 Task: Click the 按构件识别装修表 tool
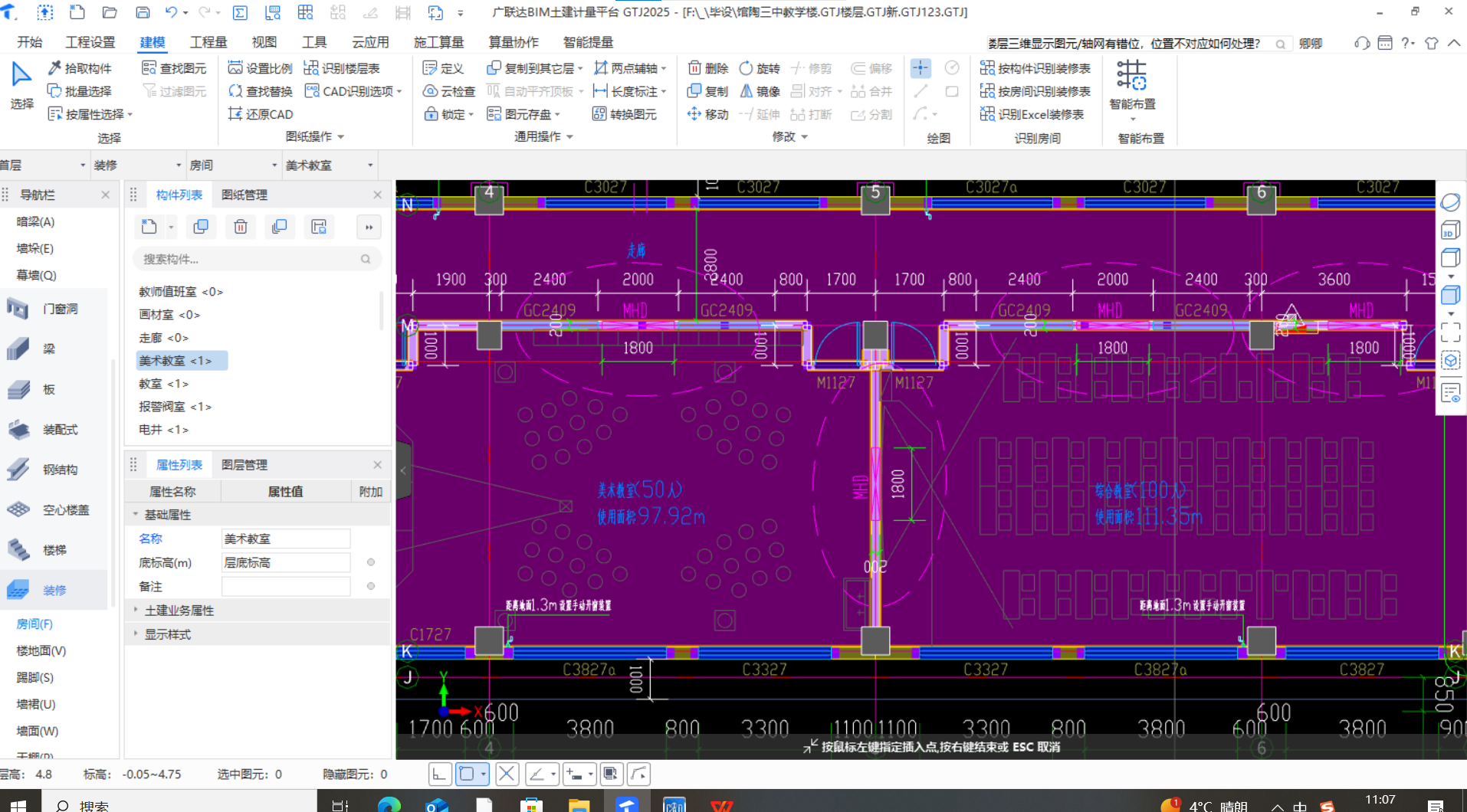coord(1035,68)
